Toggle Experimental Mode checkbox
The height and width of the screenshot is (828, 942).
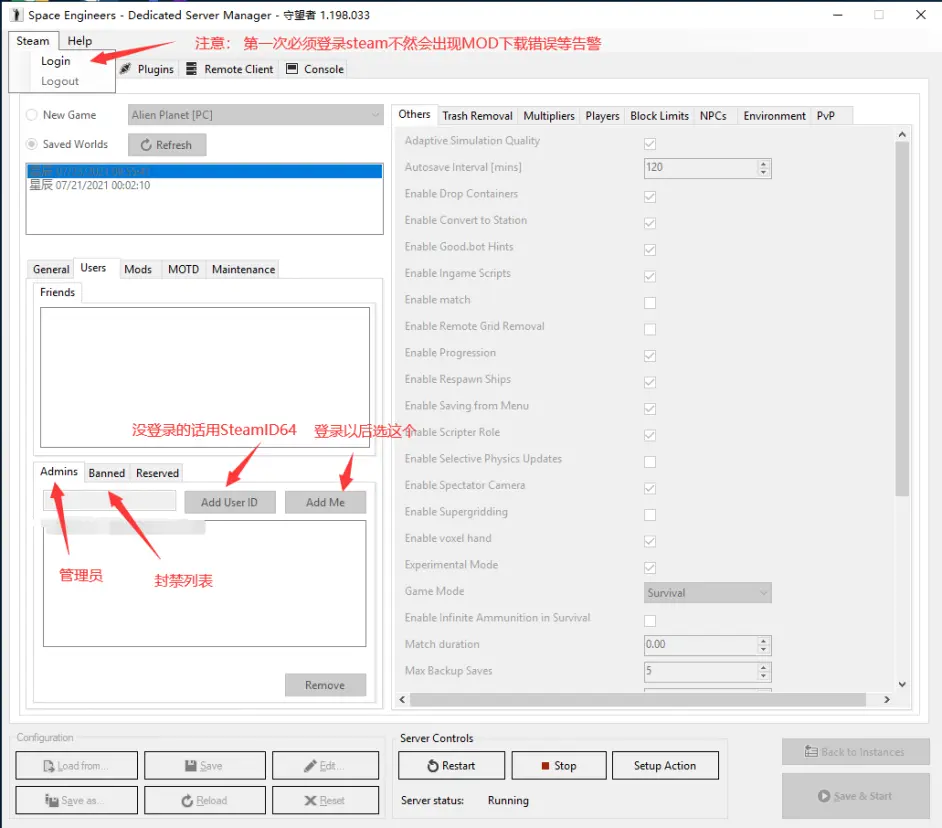[x=649, y=567]
